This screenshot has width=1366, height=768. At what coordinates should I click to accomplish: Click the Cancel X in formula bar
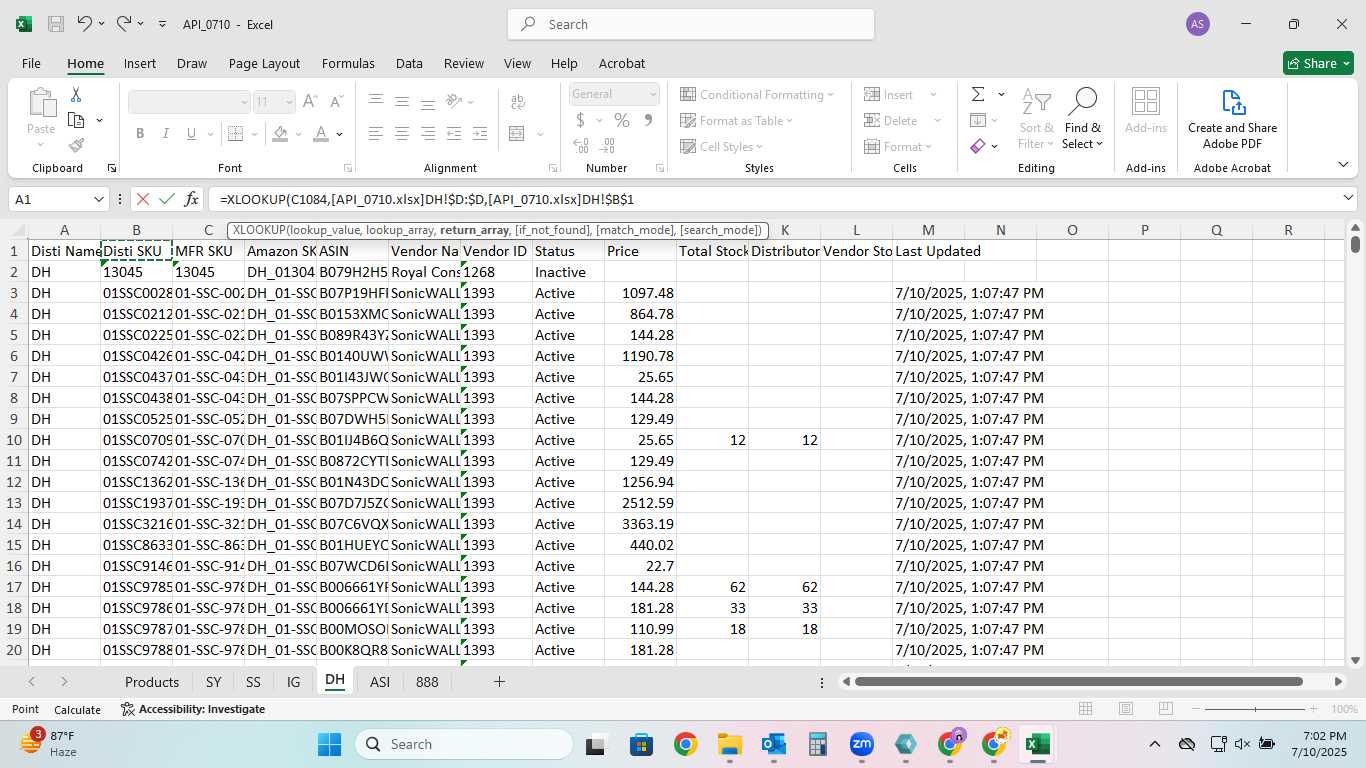click(143, 199)
